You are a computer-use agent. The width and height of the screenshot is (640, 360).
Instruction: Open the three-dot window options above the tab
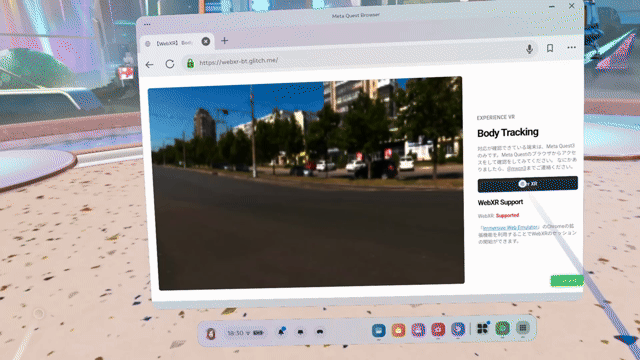[147, 24]
